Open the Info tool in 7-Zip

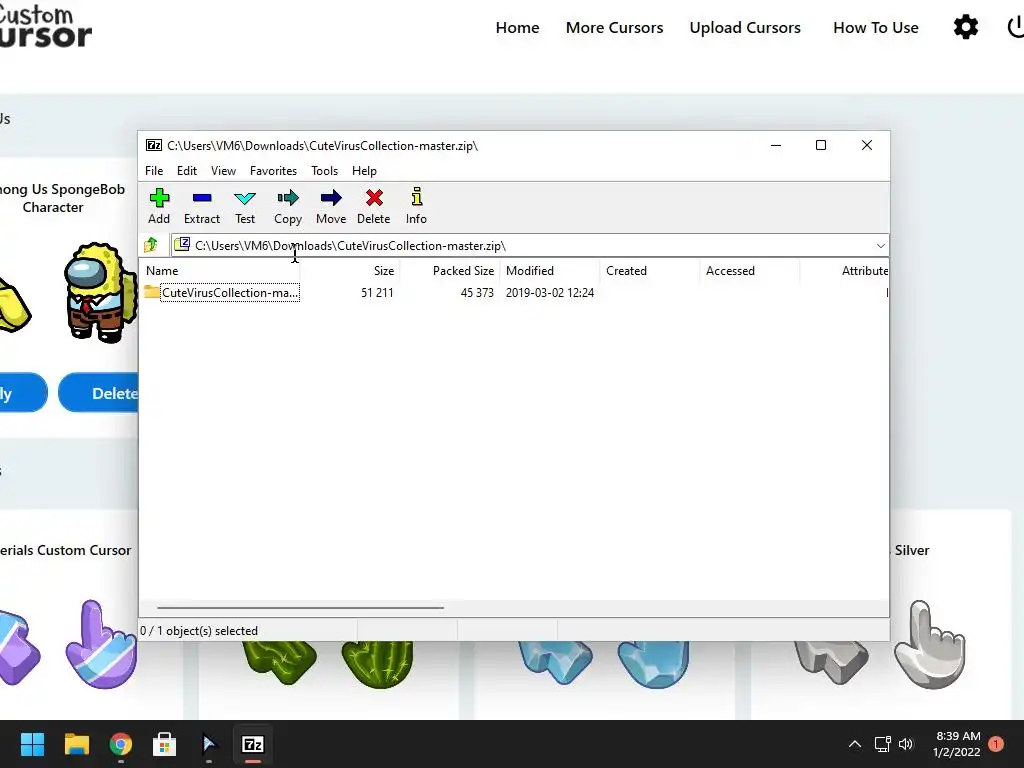click(417, 197)
